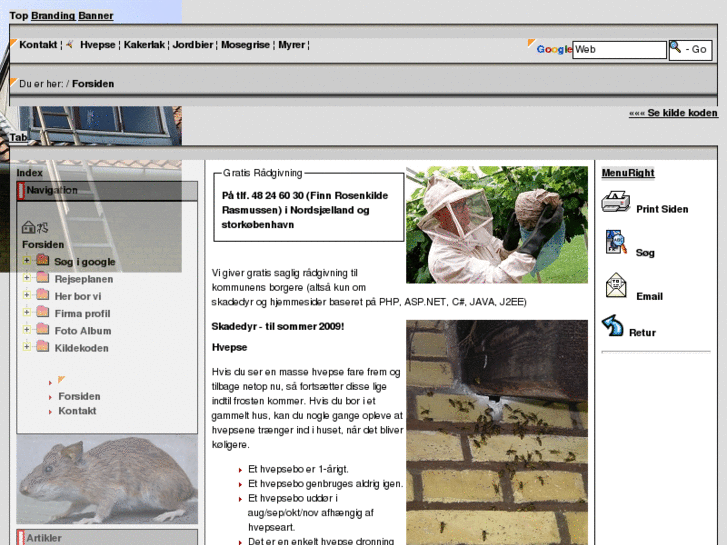Click the magnifier icon in the Go button
This screenshot has height=545, width=727.
(x=676, y=47)
